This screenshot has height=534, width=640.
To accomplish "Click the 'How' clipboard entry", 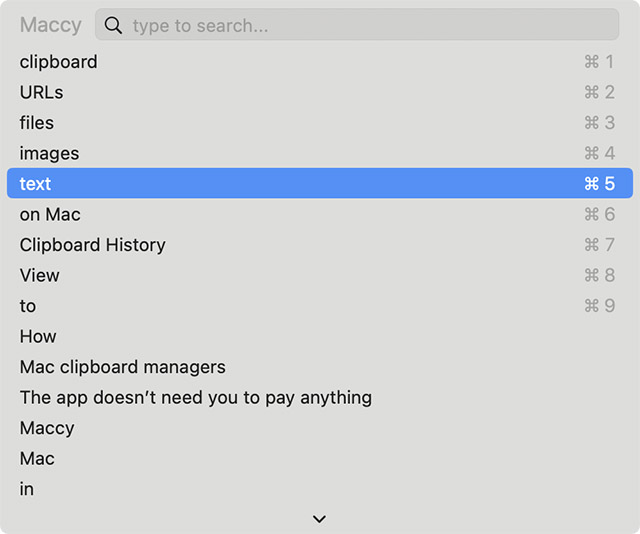I will pyautogui.click(x=38, y=337).
